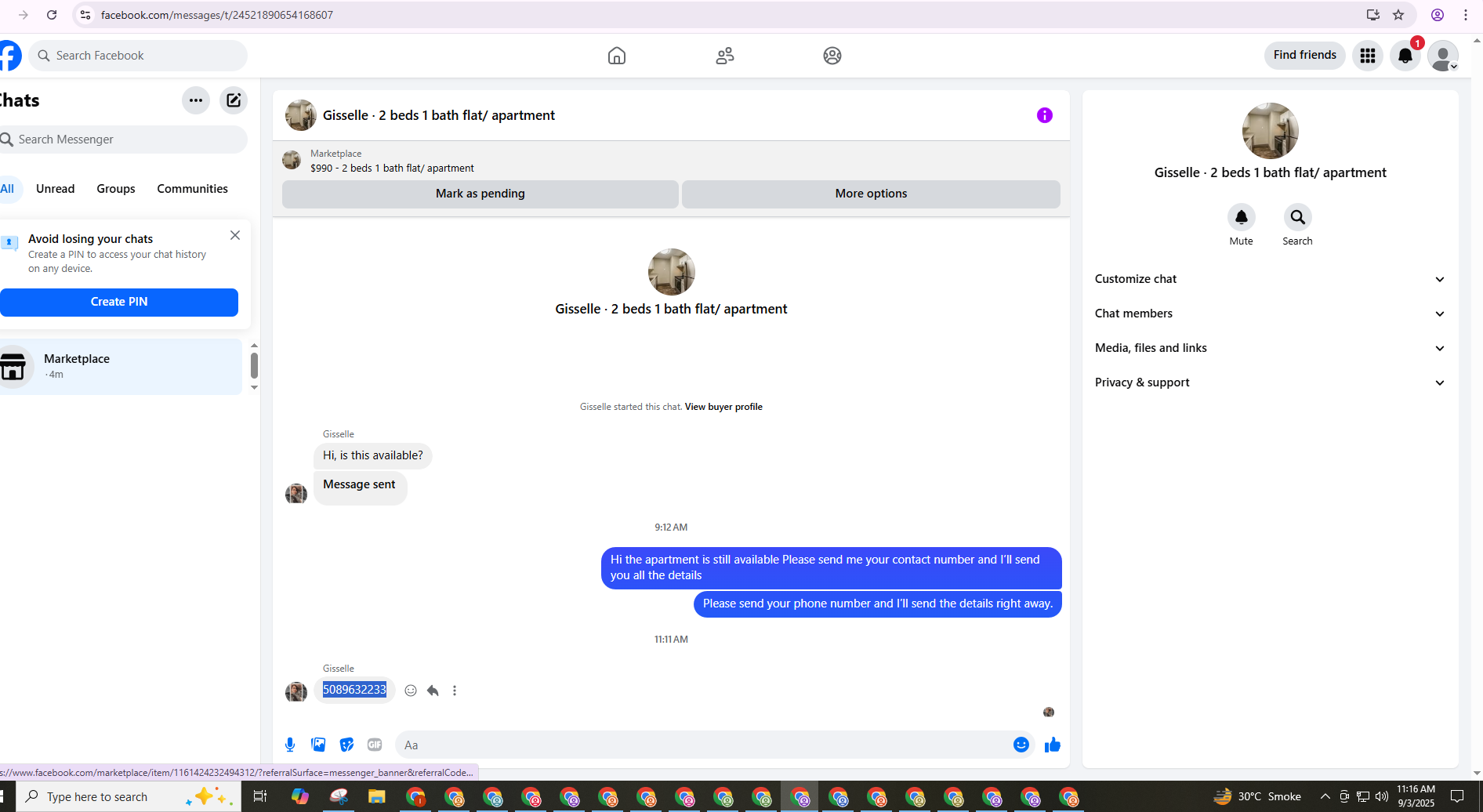1483x812 pixels.
Task: Open emoji picker in message box
Action: [x=1021, y=745]
